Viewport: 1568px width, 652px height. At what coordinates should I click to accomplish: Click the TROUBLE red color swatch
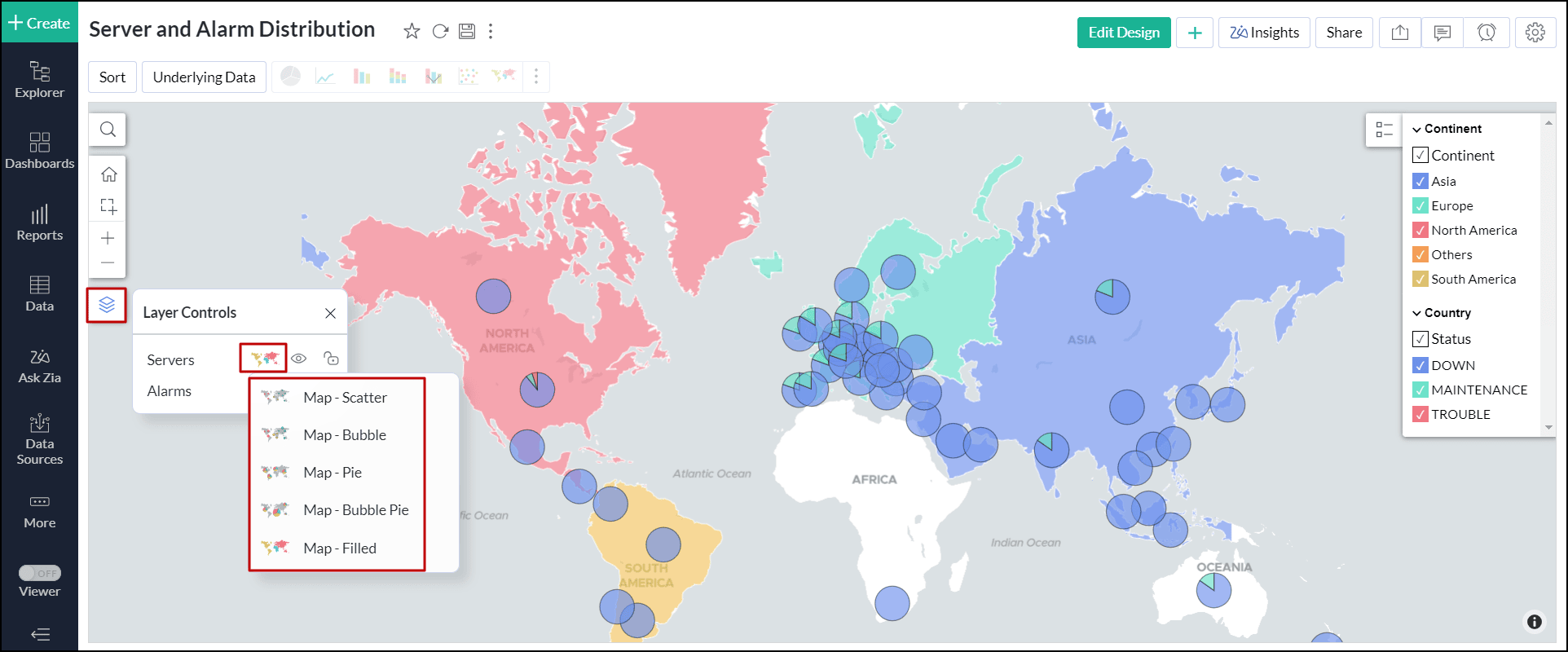1420,414
